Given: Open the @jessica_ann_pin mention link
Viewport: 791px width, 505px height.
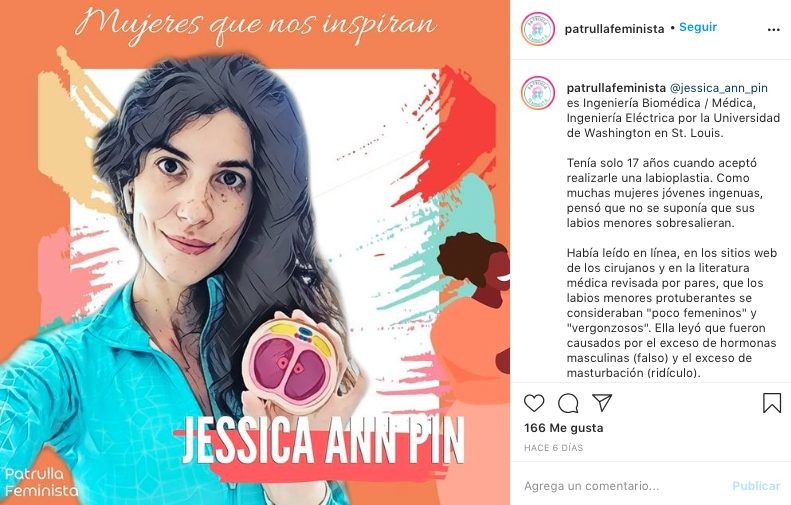Looking at the screenshot, I should pos(718,88).
